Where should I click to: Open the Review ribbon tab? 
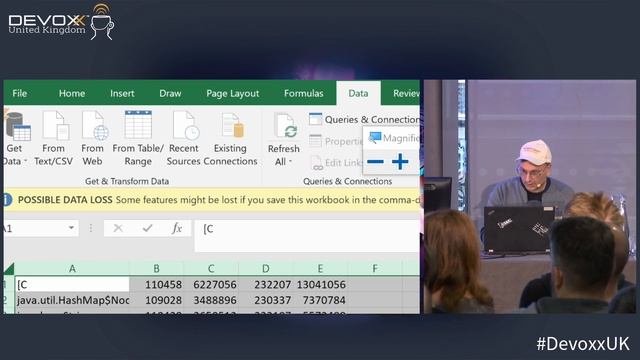406,93
